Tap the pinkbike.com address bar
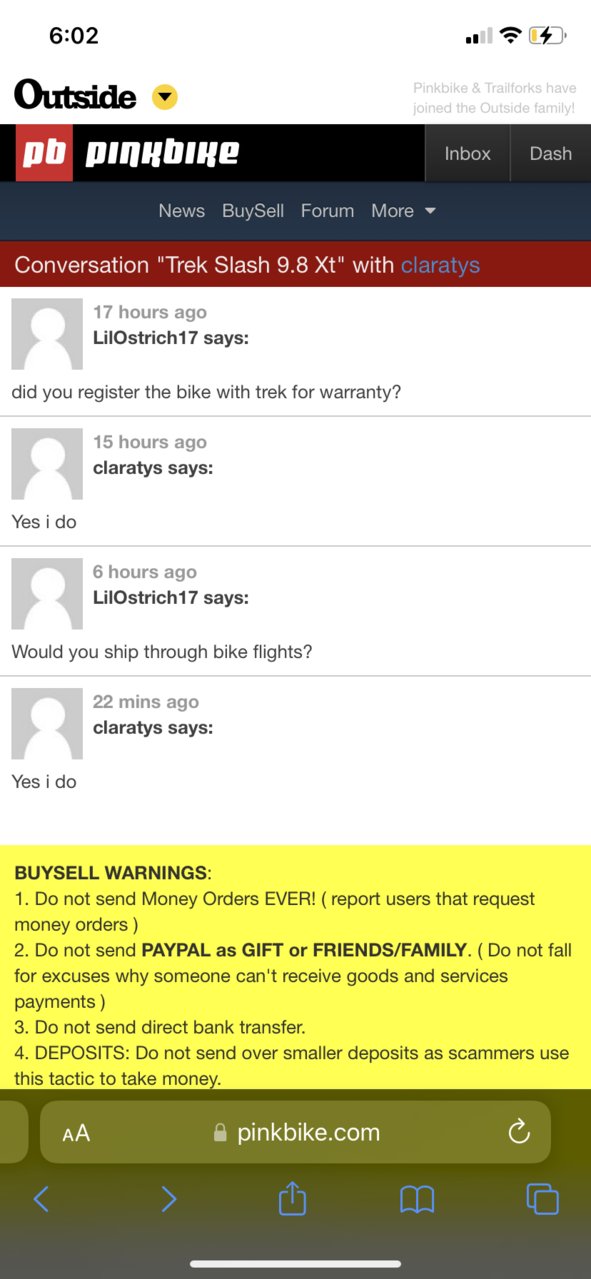The image size is (591, 1279). click(296, 1132)
